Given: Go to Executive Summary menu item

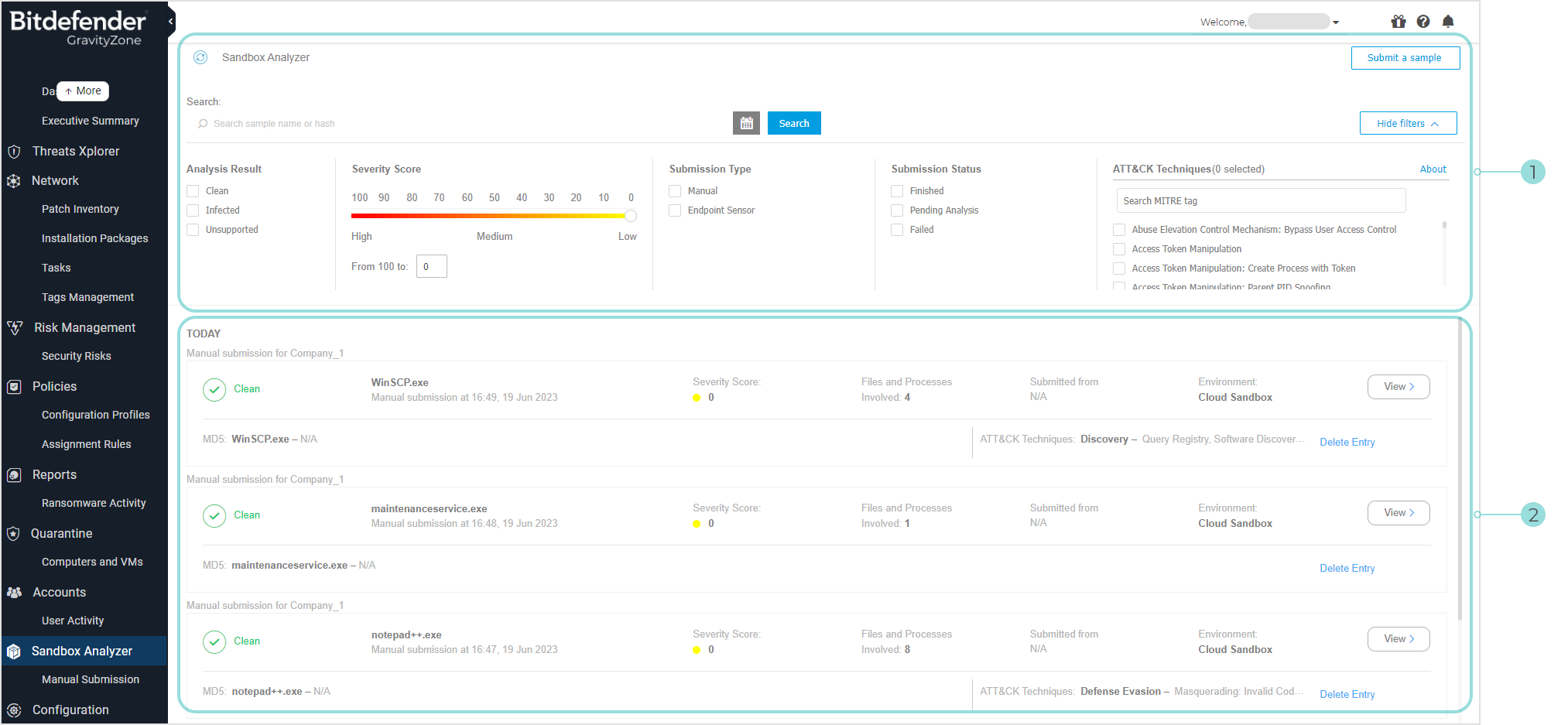Looking at the screenshot, I should coord(91,121).
